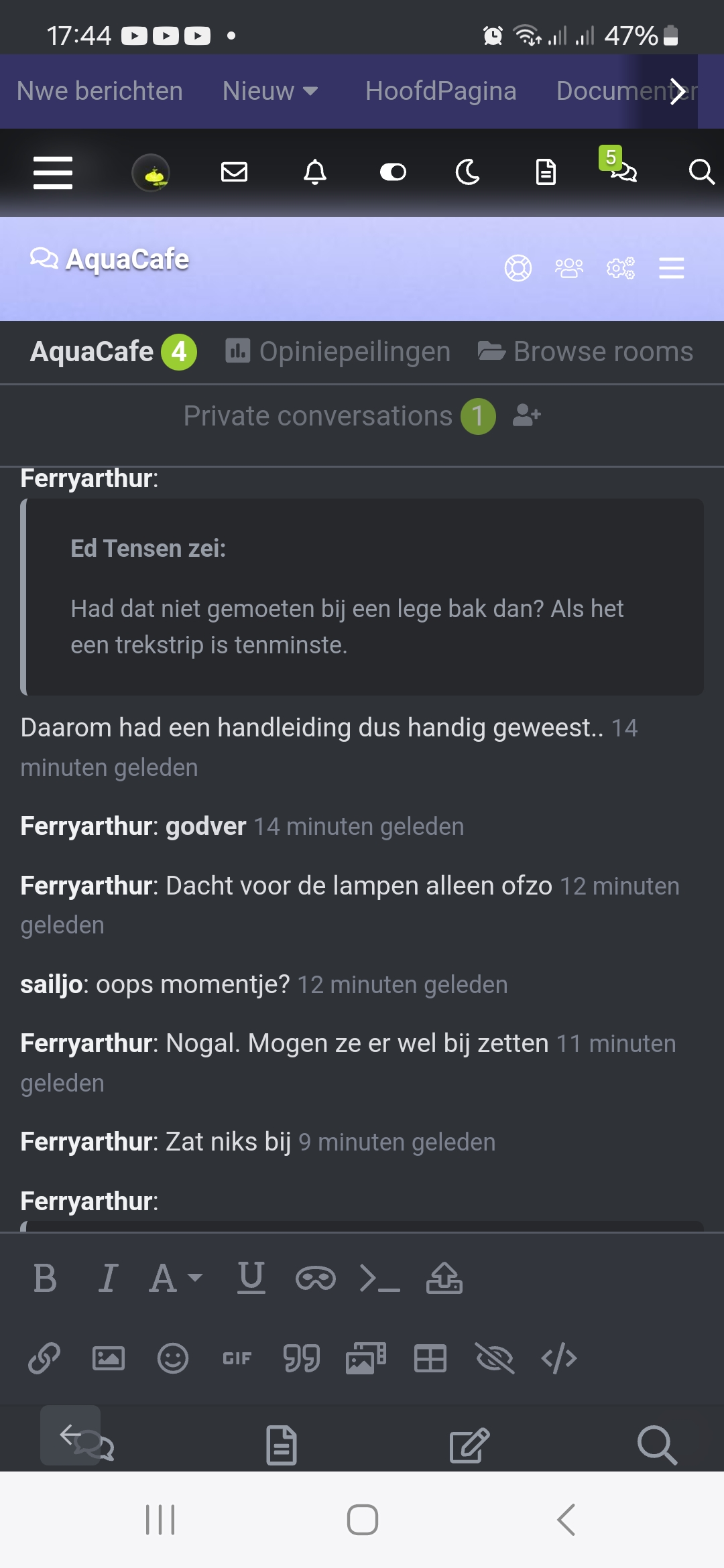Insert an emoji in the message editor
Screen dimensions: 724x1568
[x=172, y=1358]
